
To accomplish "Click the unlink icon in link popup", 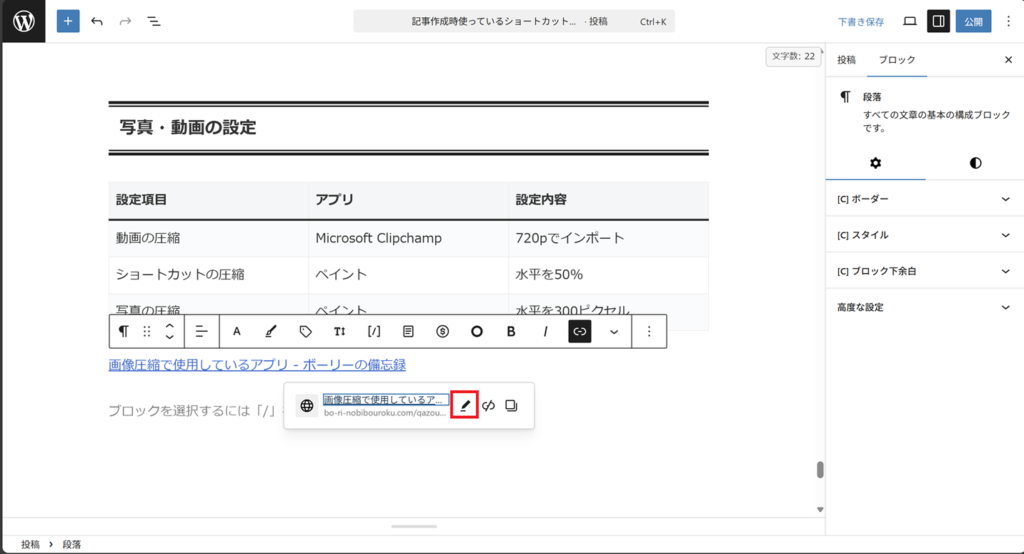I will click(489, 406).
